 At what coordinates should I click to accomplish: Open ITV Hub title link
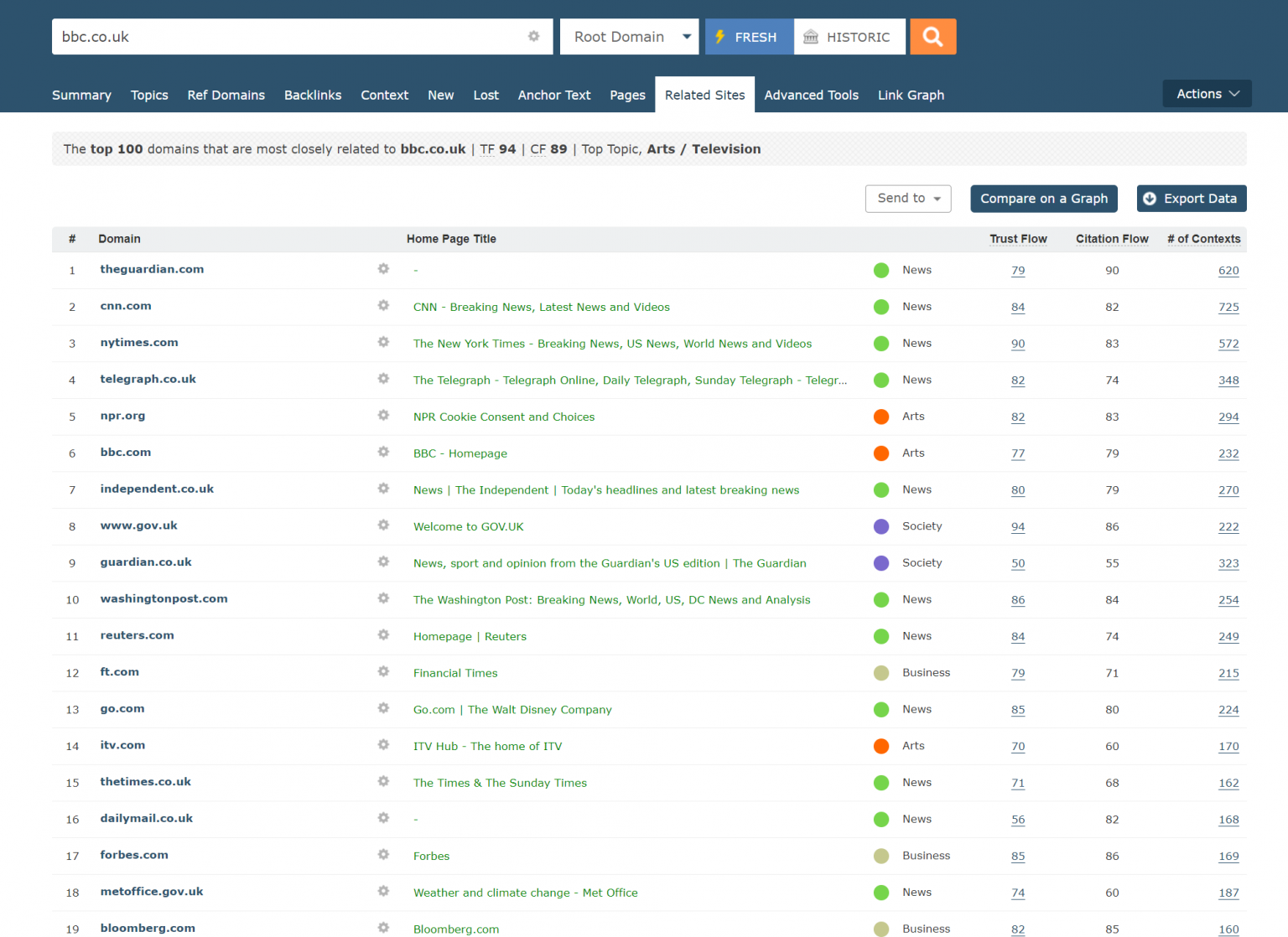point(487,746)
